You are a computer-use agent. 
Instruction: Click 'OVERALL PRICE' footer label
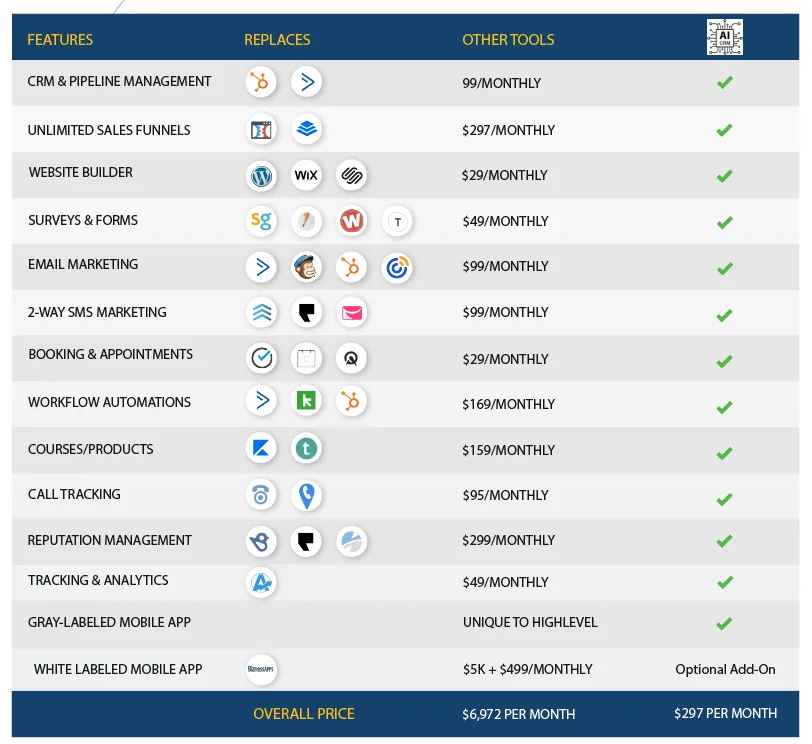[304, 713]
